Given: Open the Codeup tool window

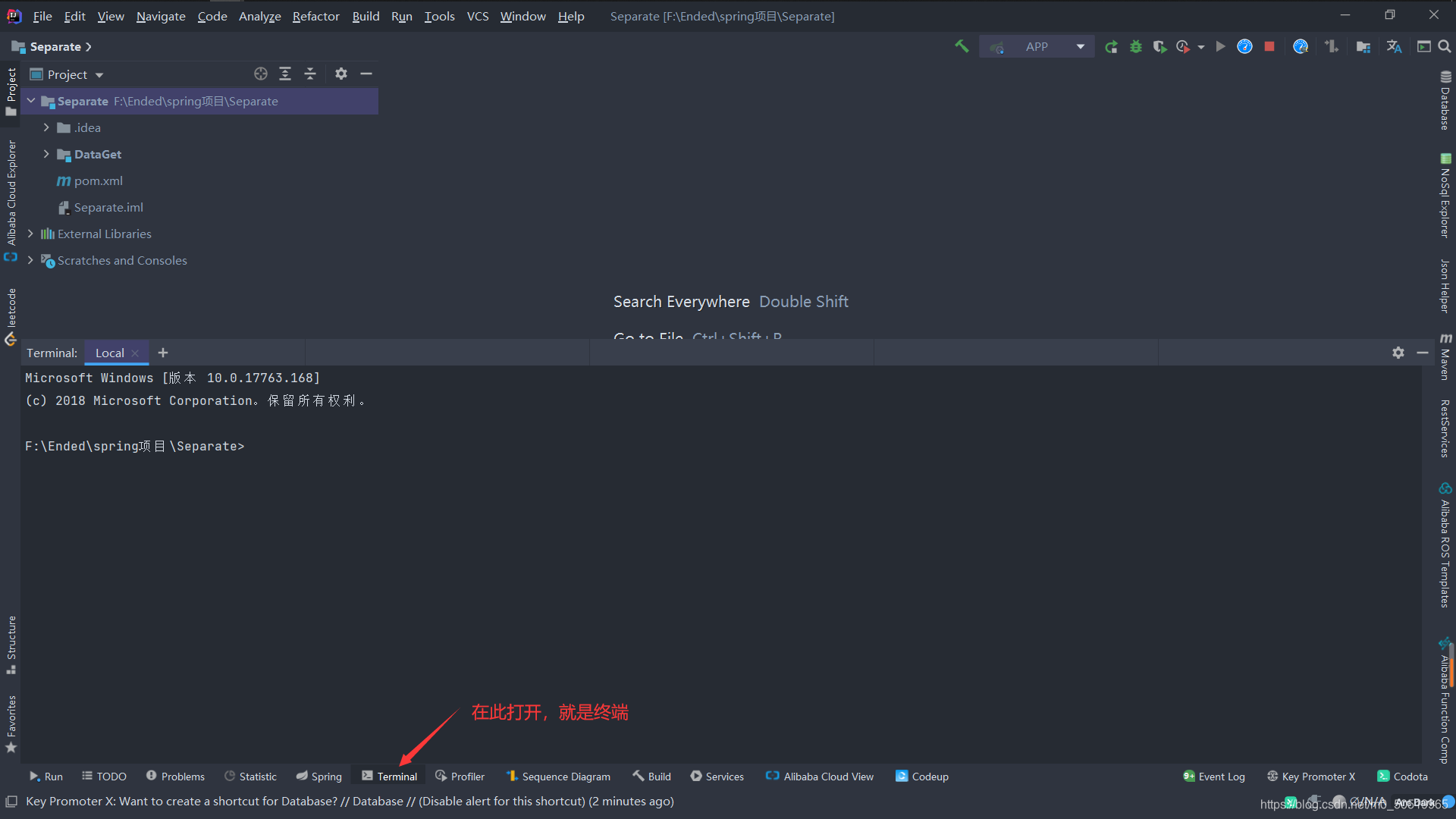Looking at the screenshot, I should [x=922, y=777].
